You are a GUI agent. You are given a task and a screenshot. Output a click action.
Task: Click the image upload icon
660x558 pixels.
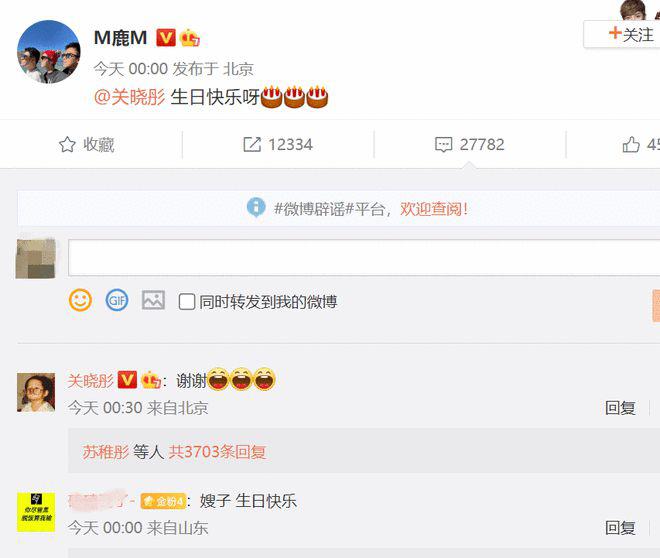tap(153, 300)
